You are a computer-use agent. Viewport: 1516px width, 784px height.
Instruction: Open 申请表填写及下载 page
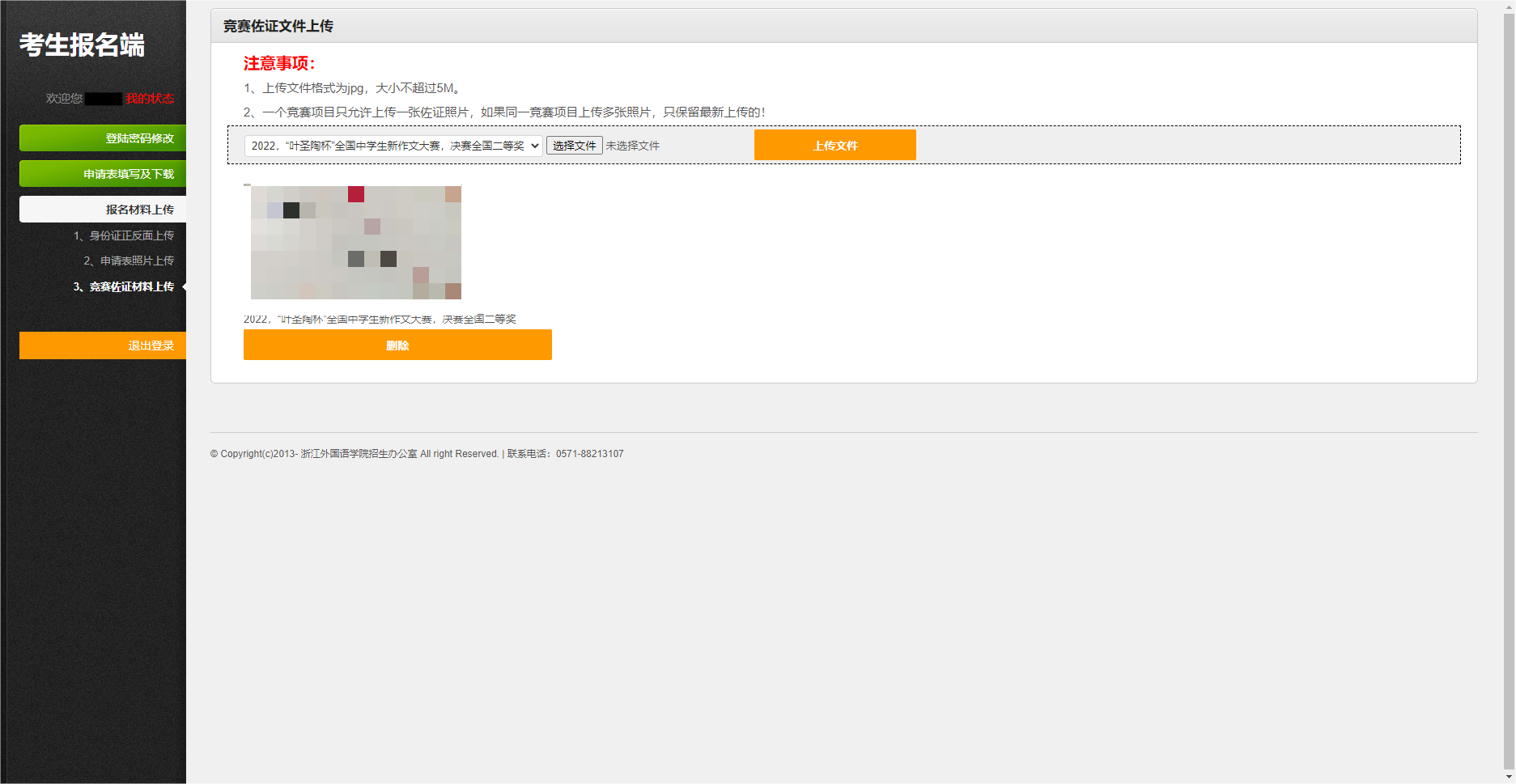[104, 174]
